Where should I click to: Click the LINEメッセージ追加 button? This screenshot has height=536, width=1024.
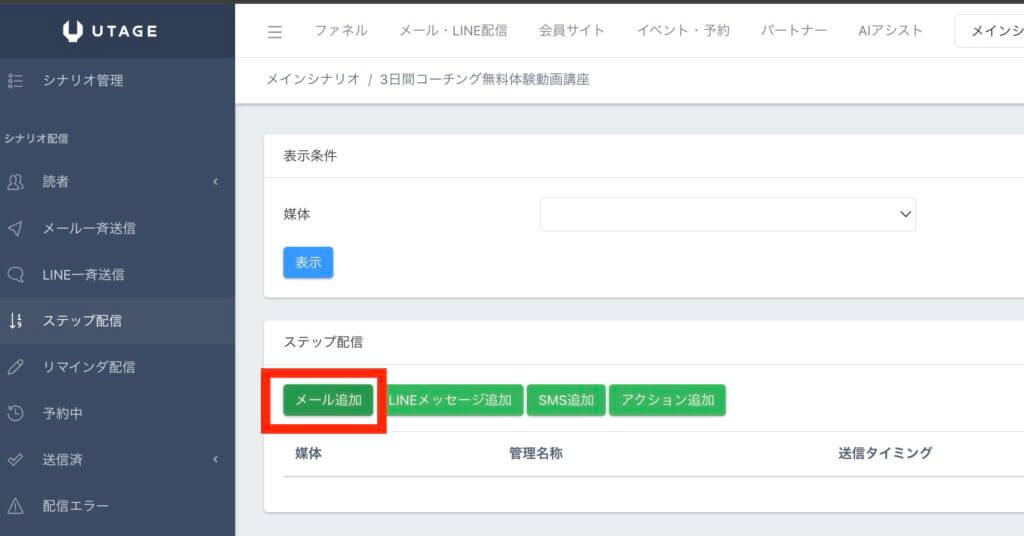(450, 400)
